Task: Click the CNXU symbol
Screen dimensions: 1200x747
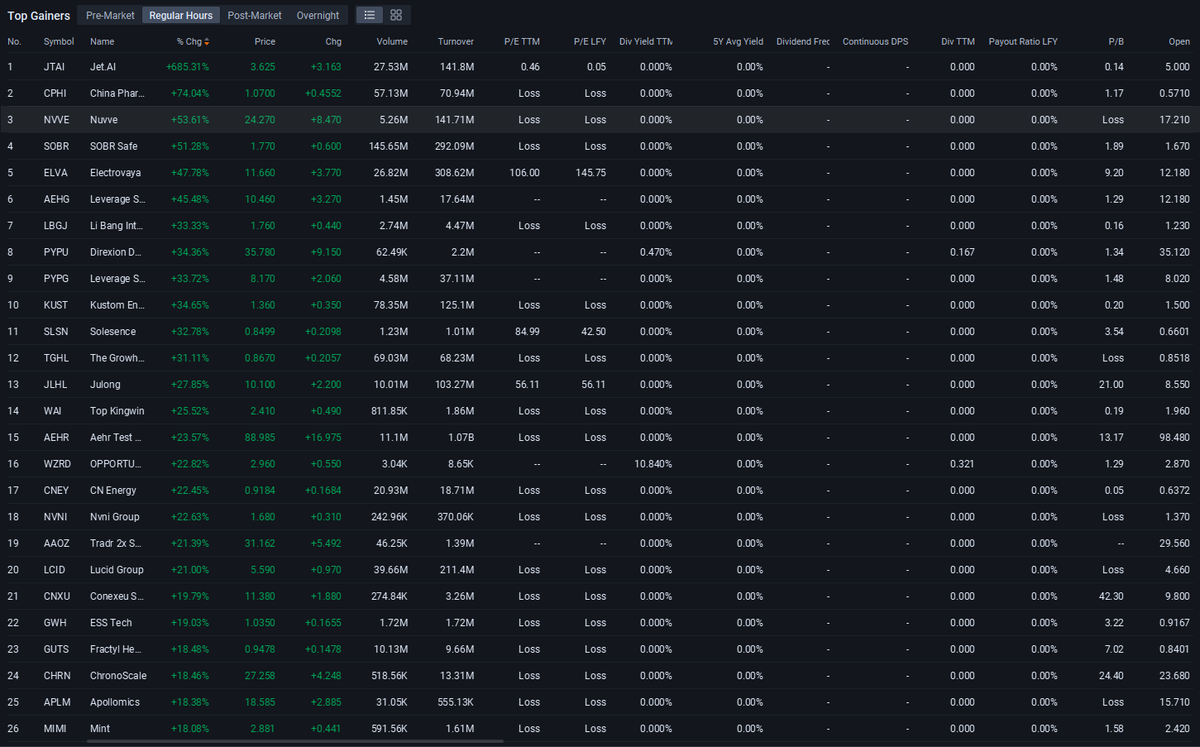Action: click(x=57, y=596)
